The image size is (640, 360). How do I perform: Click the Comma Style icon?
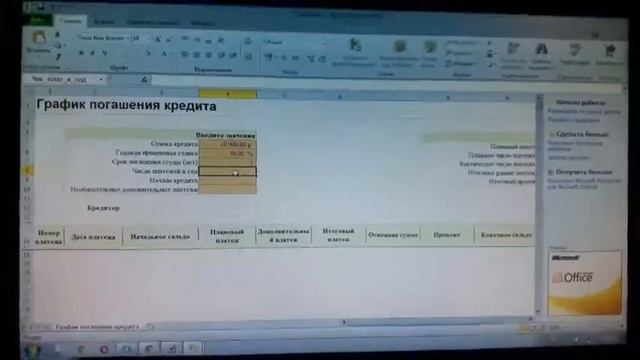point(295,58)
